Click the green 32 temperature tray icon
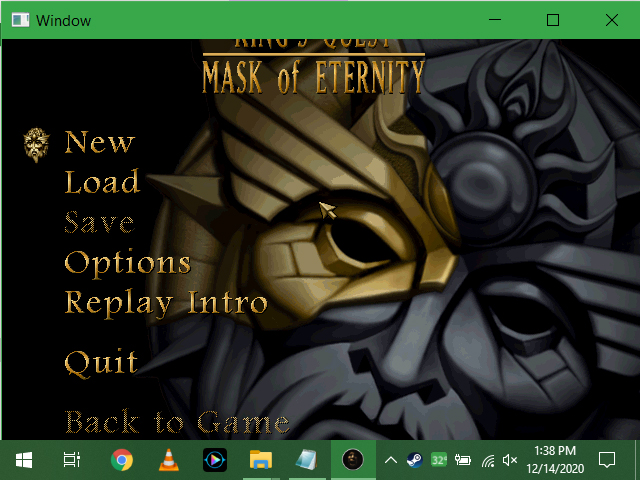This screenshot has width=640, height=480. point(439,460)
